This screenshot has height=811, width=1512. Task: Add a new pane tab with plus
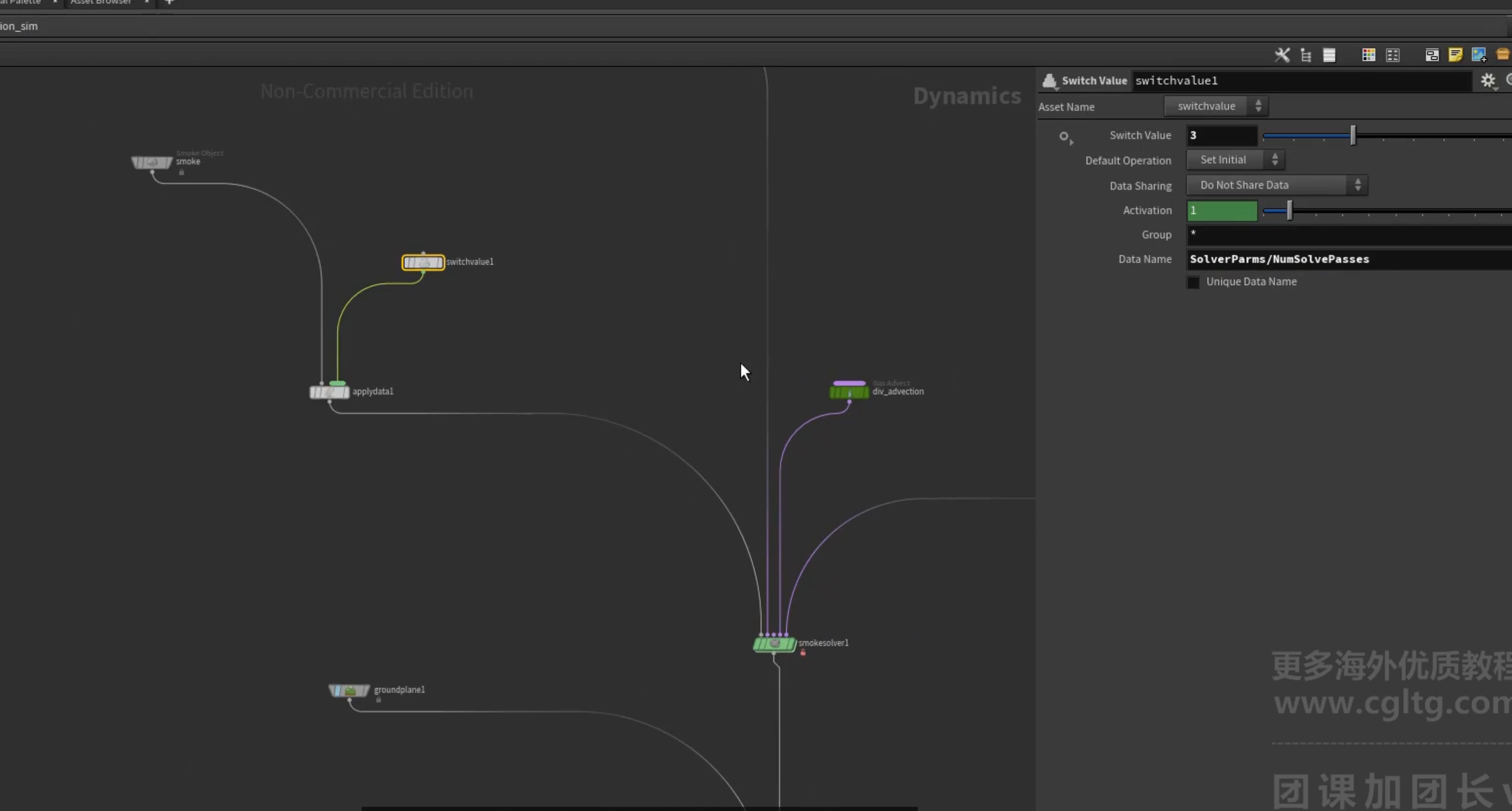169,2
